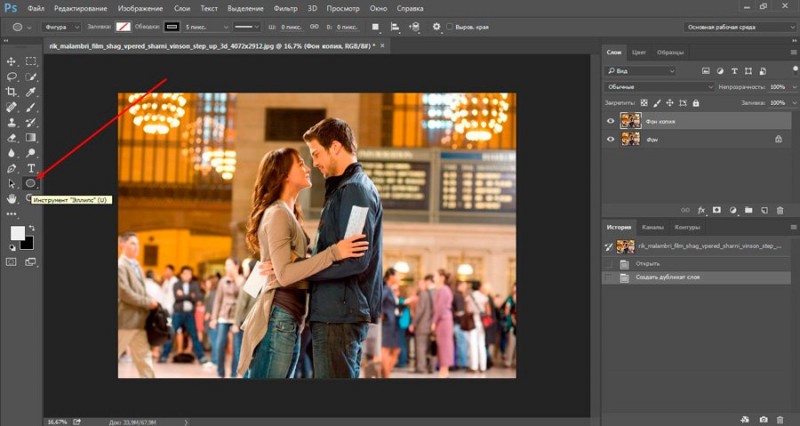Select the Healing Brush tool
The height and width of the screenshot is (426, 800).
tap(11, 108)
